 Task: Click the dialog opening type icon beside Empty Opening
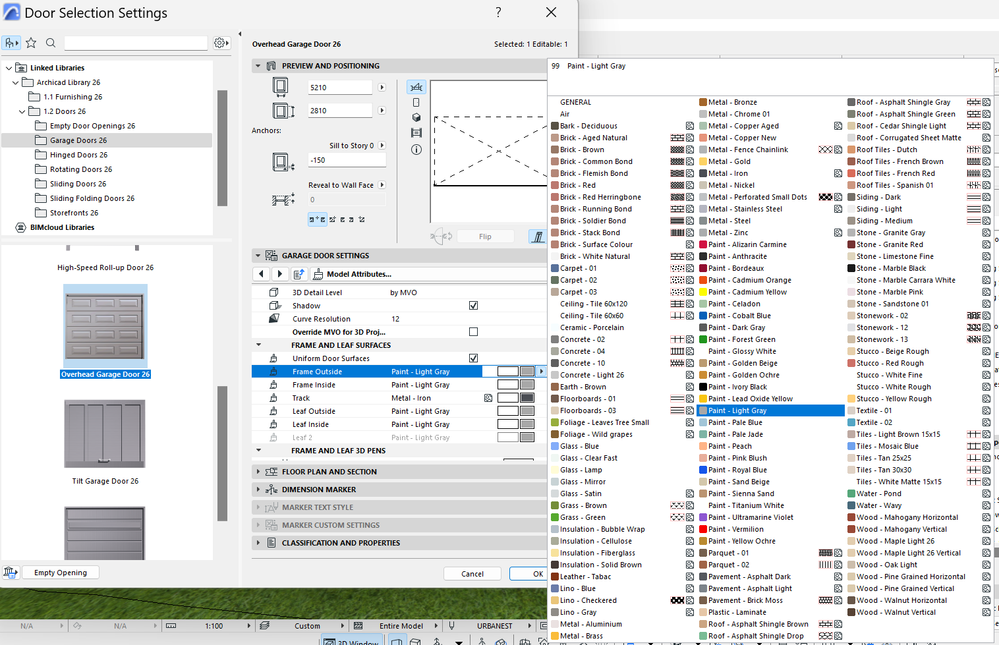point(10,572)
